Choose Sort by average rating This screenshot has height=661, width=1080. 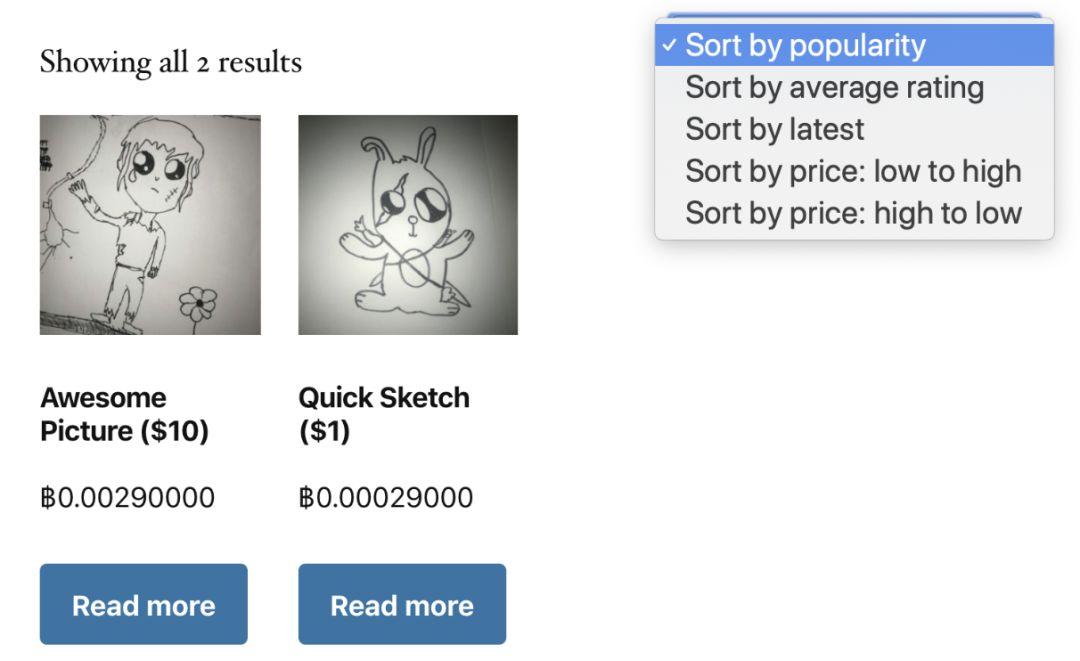coord(854,87)
